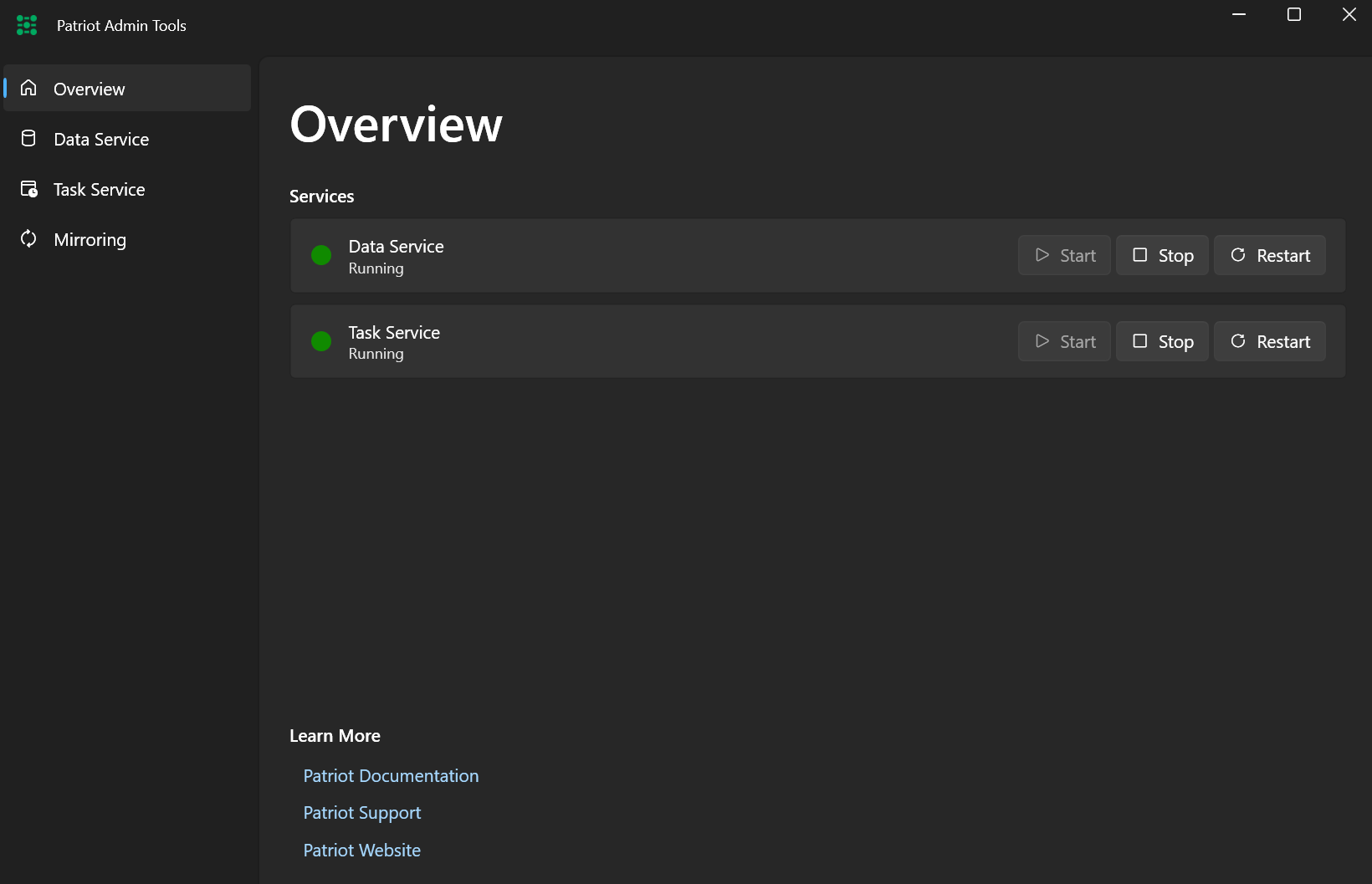Screen dimensions: 1372x884
Task: Click the Data Service row name text
Action: click(x=396, y=247)
